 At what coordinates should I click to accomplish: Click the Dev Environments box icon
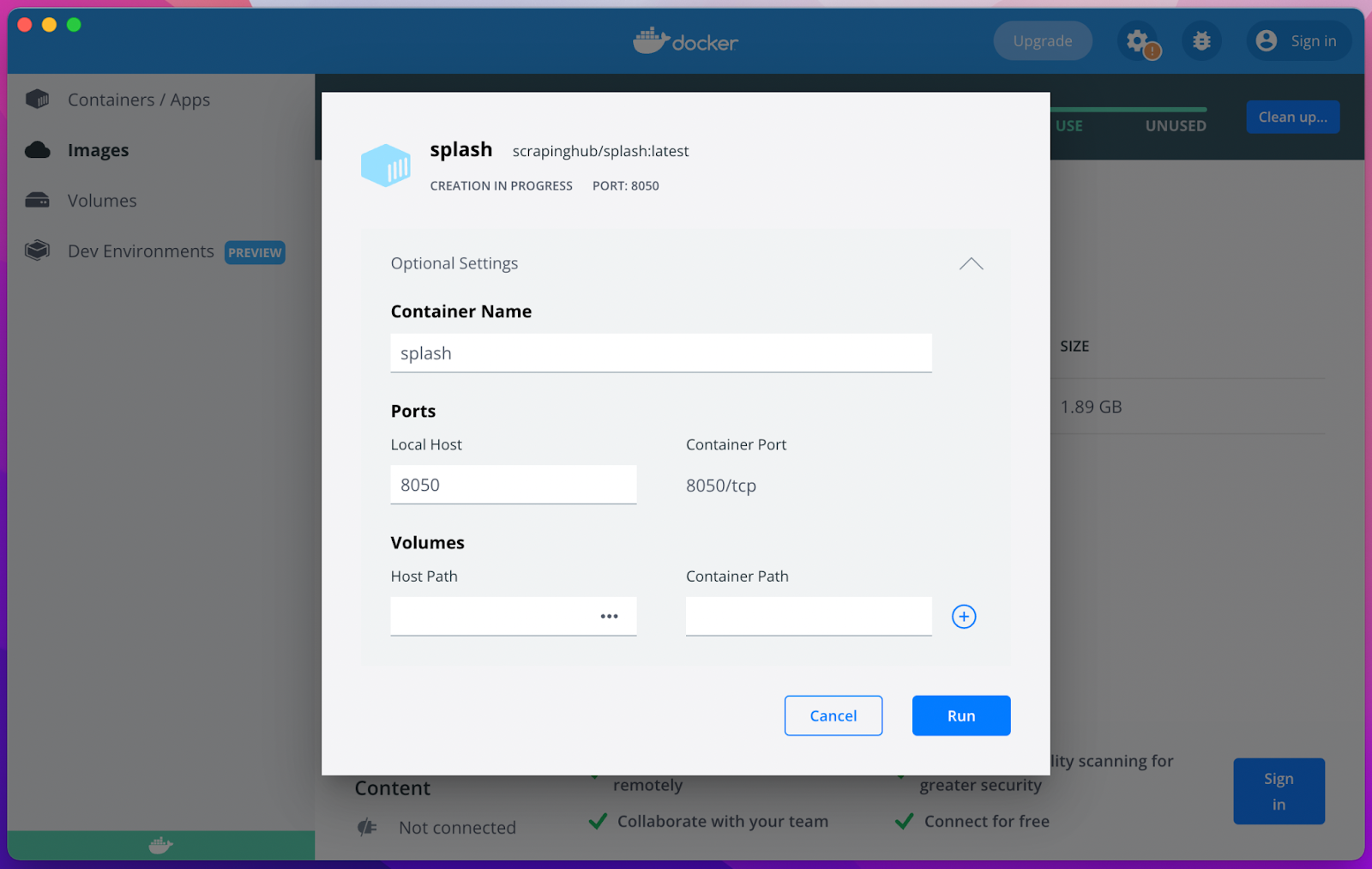coord(37,250)
